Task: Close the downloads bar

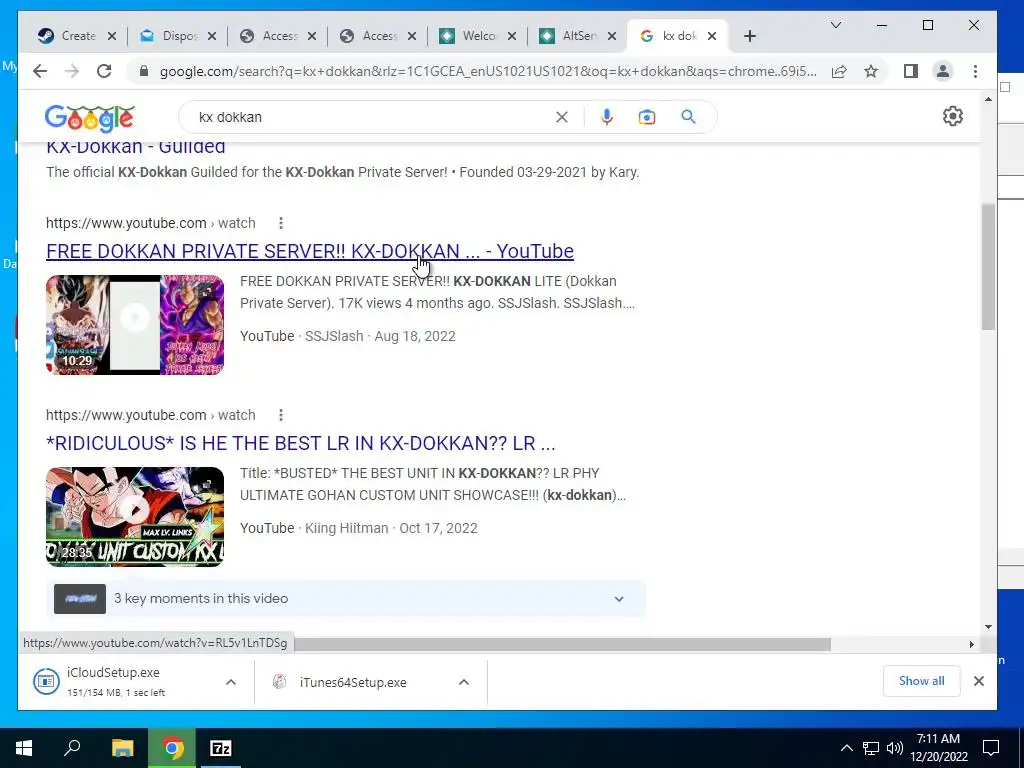Action: point(978,681)
